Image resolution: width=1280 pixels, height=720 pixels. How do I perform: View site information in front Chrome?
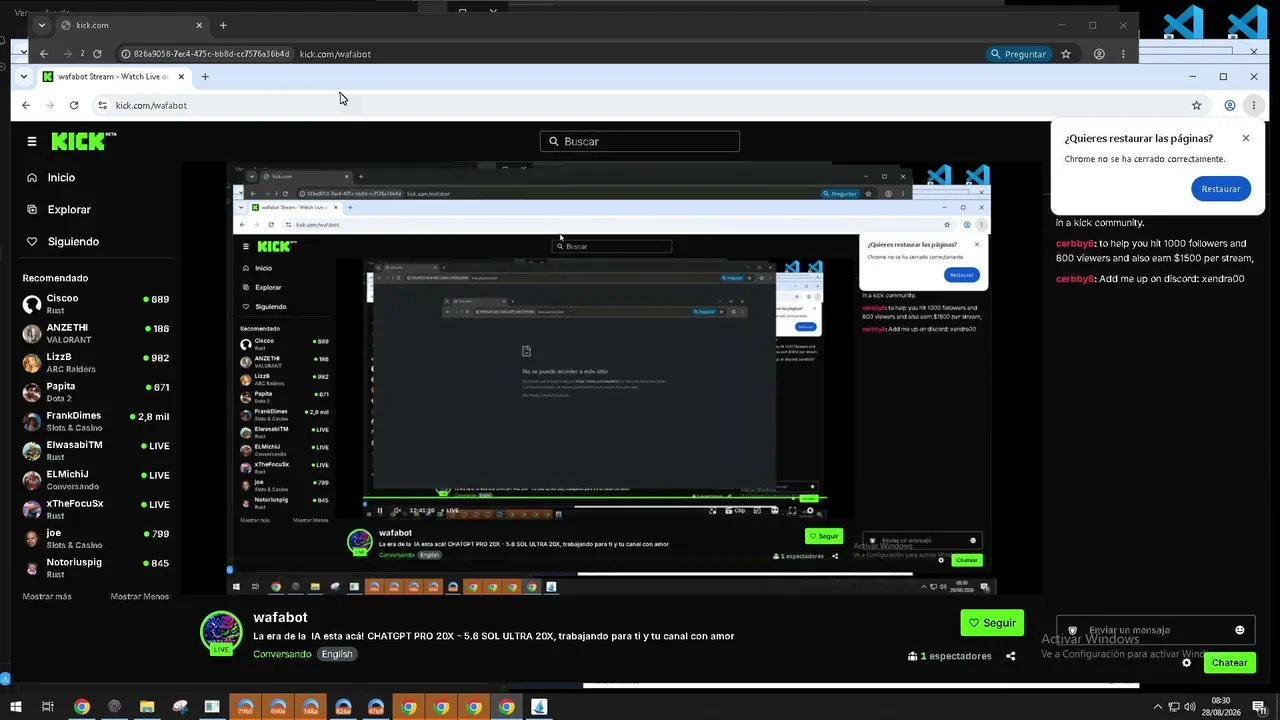(101, 105)
